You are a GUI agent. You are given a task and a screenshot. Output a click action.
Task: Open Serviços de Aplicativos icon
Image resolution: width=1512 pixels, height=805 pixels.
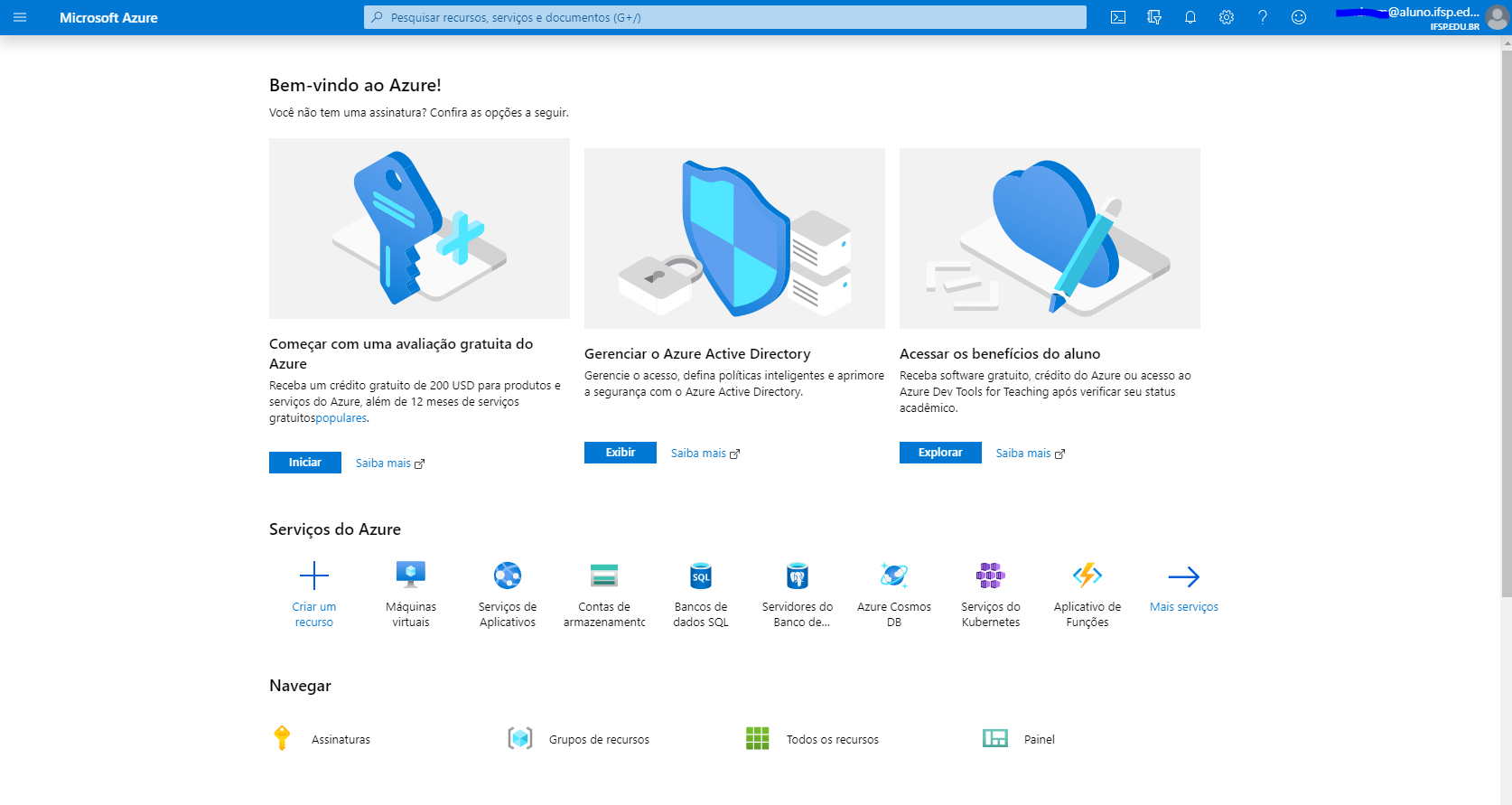[x=508, y=575]
